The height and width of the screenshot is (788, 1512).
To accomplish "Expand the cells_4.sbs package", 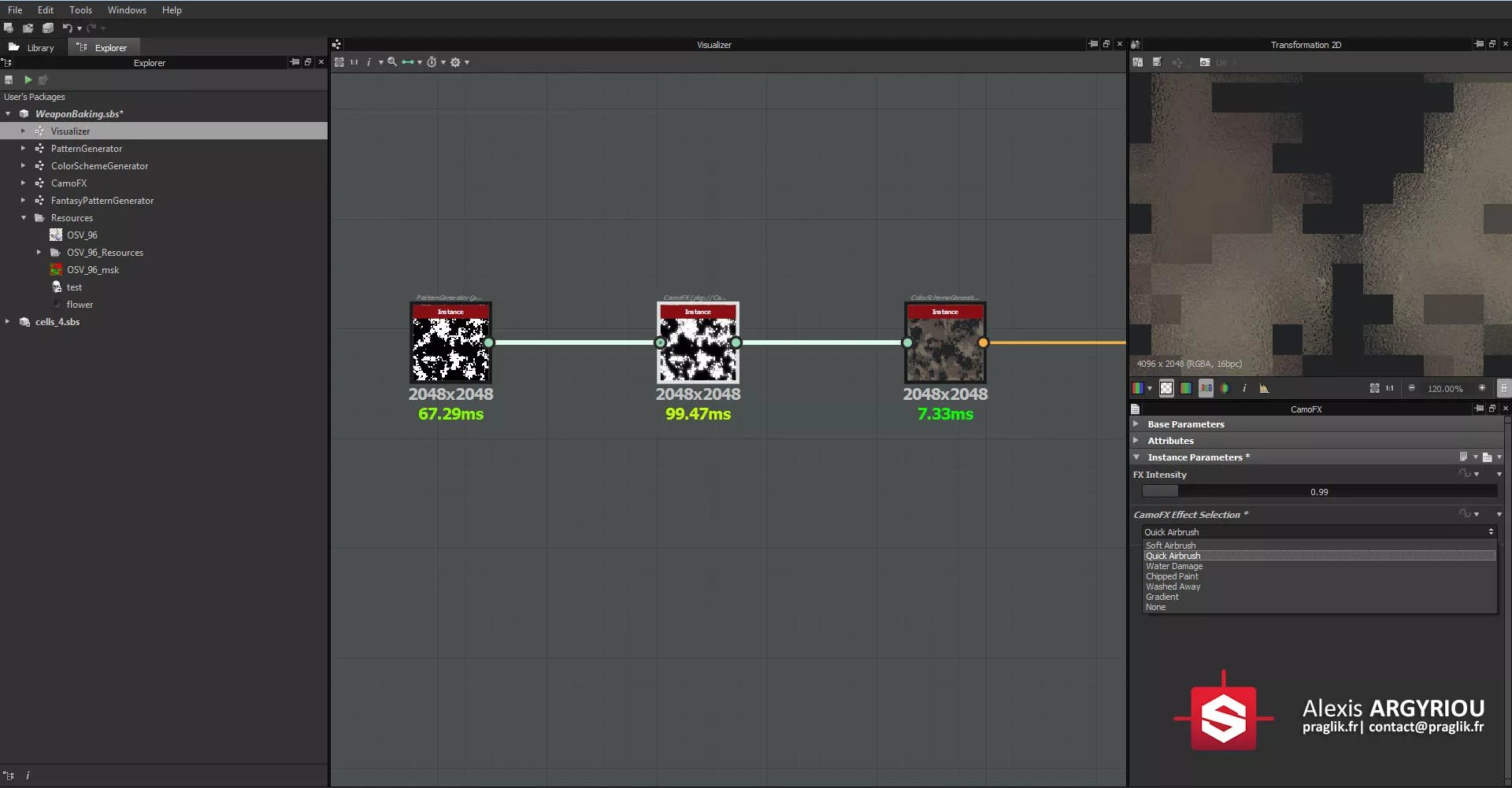I will [8, 322].
